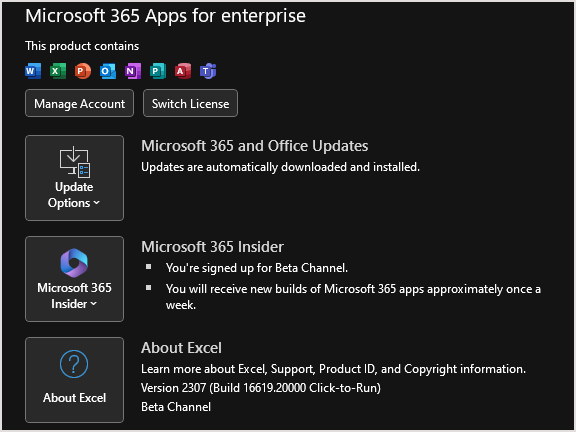Click the OneNote app icon
Image resolution: width=576 pixels, height=432 pixels.
point(133,71)
